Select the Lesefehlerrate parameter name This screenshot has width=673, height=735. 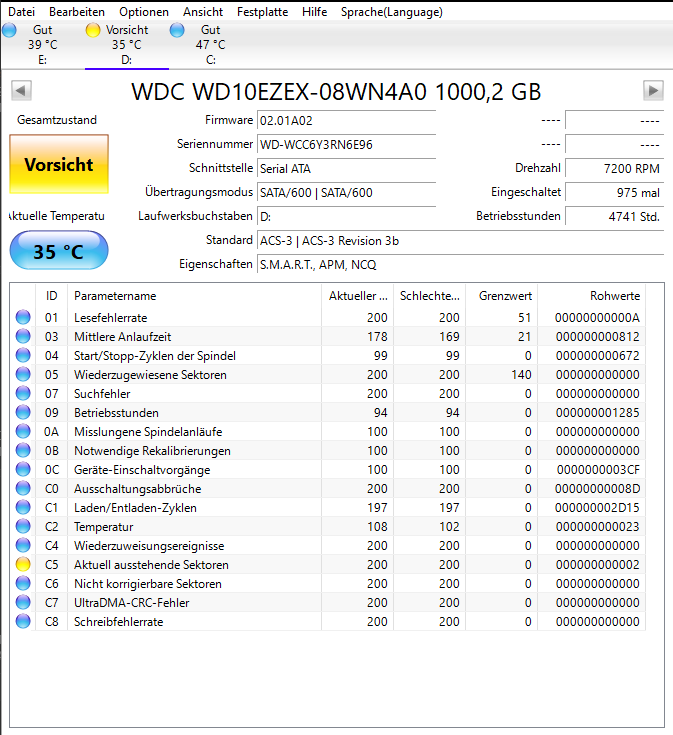click(111, 318)
